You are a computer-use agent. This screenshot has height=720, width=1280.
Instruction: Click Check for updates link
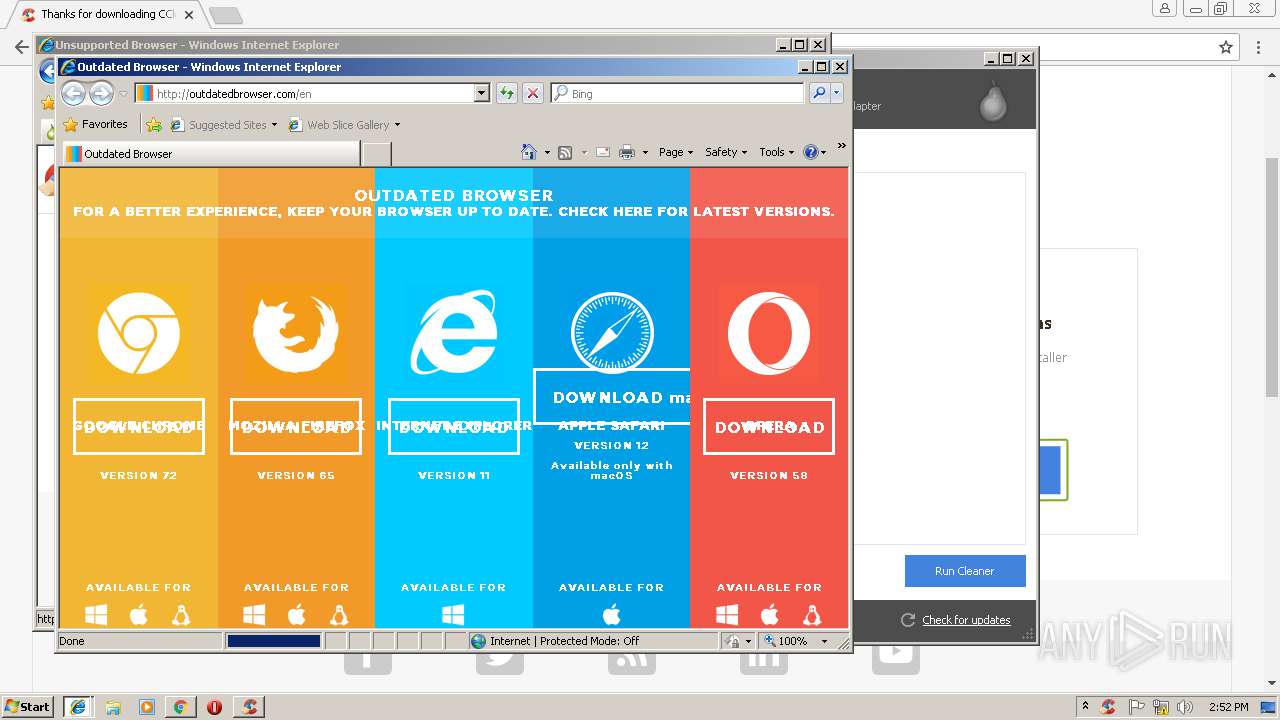(966, 620)
